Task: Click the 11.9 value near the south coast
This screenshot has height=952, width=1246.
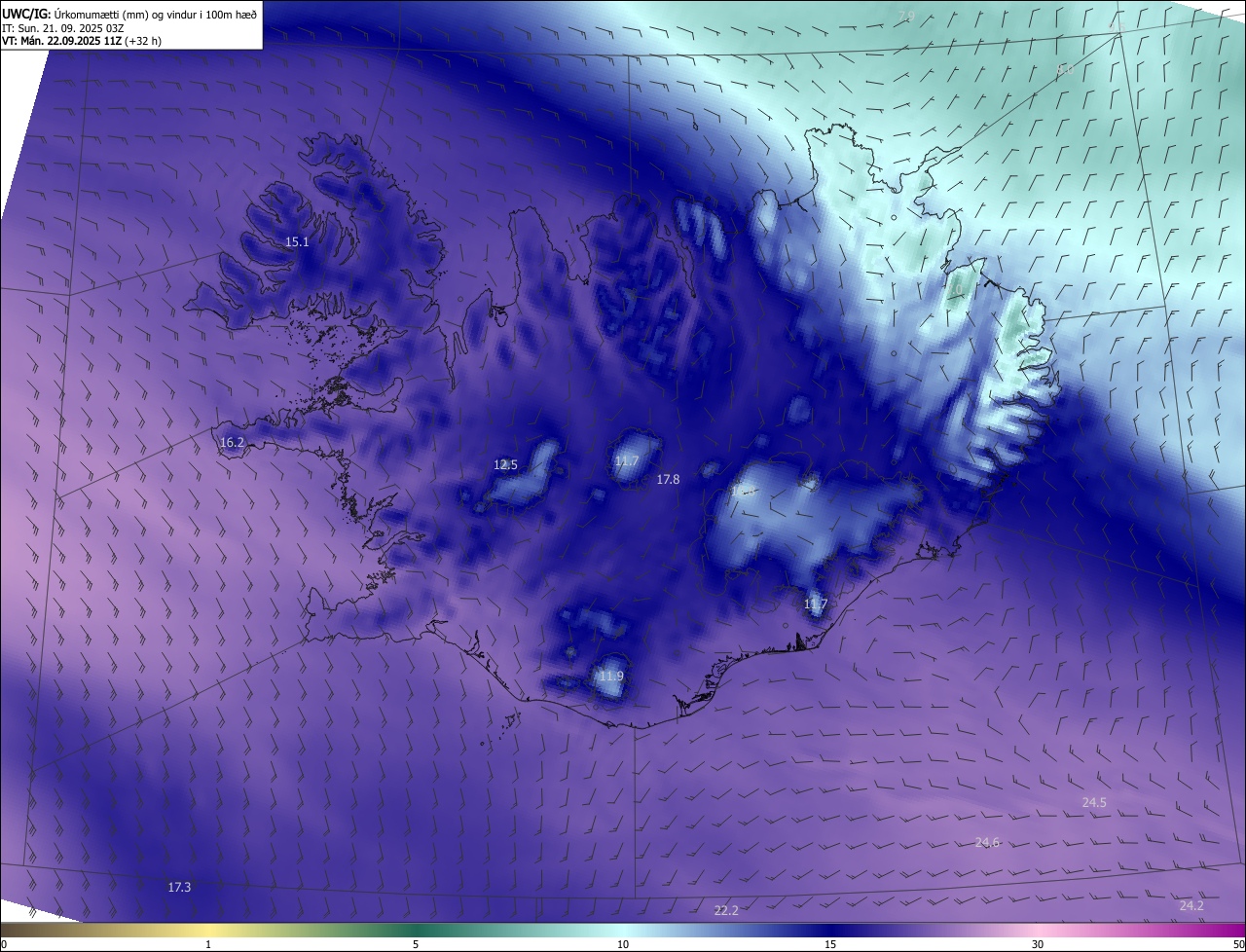Action: point(611,677)
